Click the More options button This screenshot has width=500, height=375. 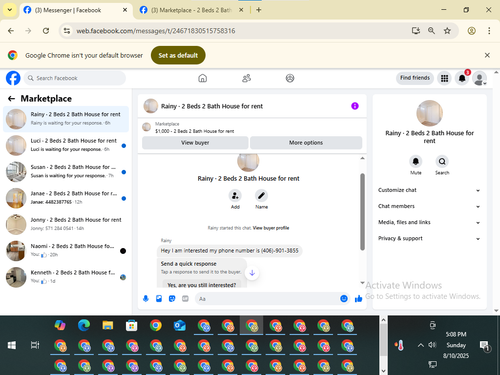(306, 143)
